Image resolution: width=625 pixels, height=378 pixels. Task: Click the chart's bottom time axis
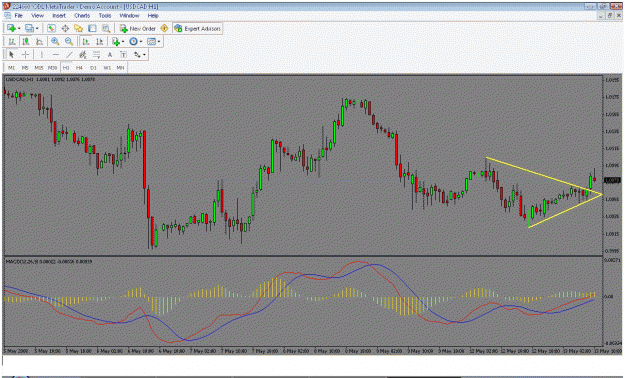(303, 351)
